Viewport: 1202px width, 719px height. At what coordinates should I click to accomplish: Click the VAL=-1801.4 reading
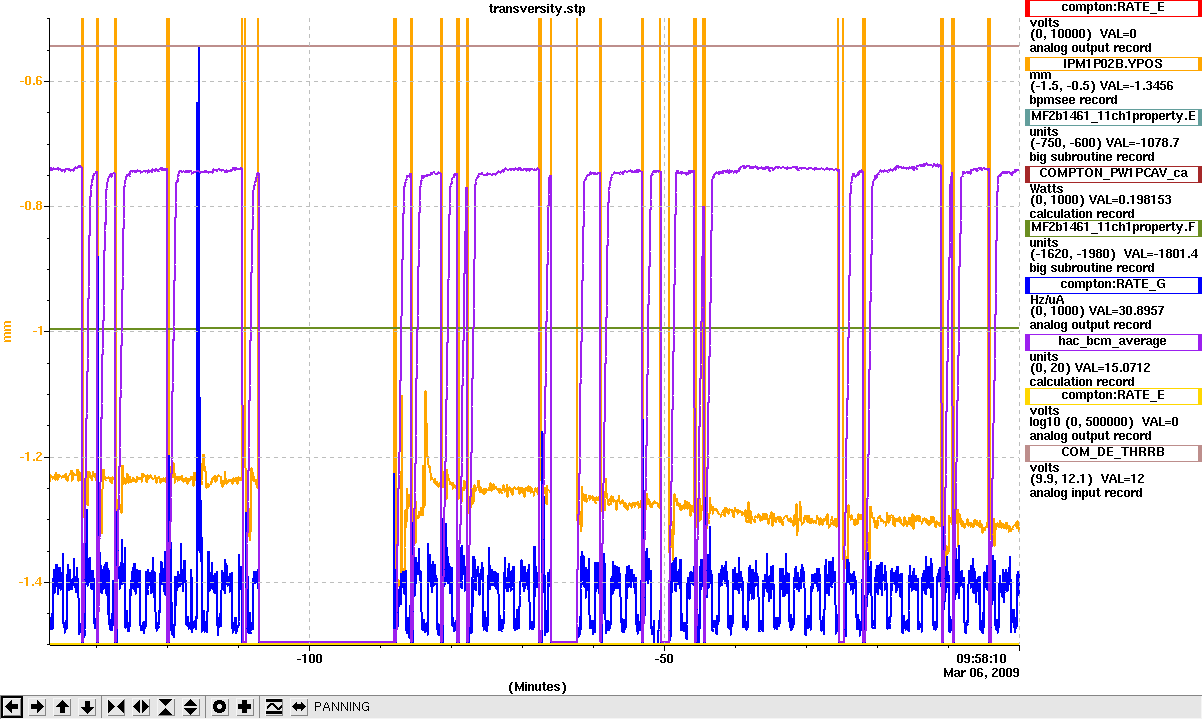pos(1161,254)
